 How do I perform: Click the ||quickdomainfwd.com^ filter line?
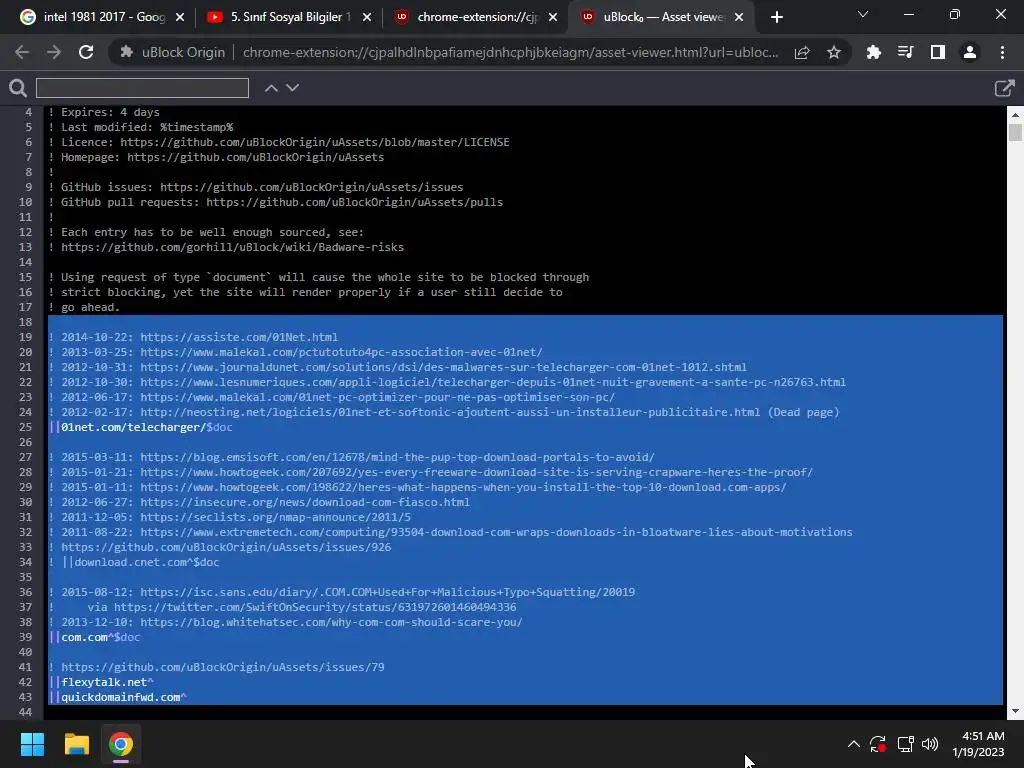coord(118,697)
